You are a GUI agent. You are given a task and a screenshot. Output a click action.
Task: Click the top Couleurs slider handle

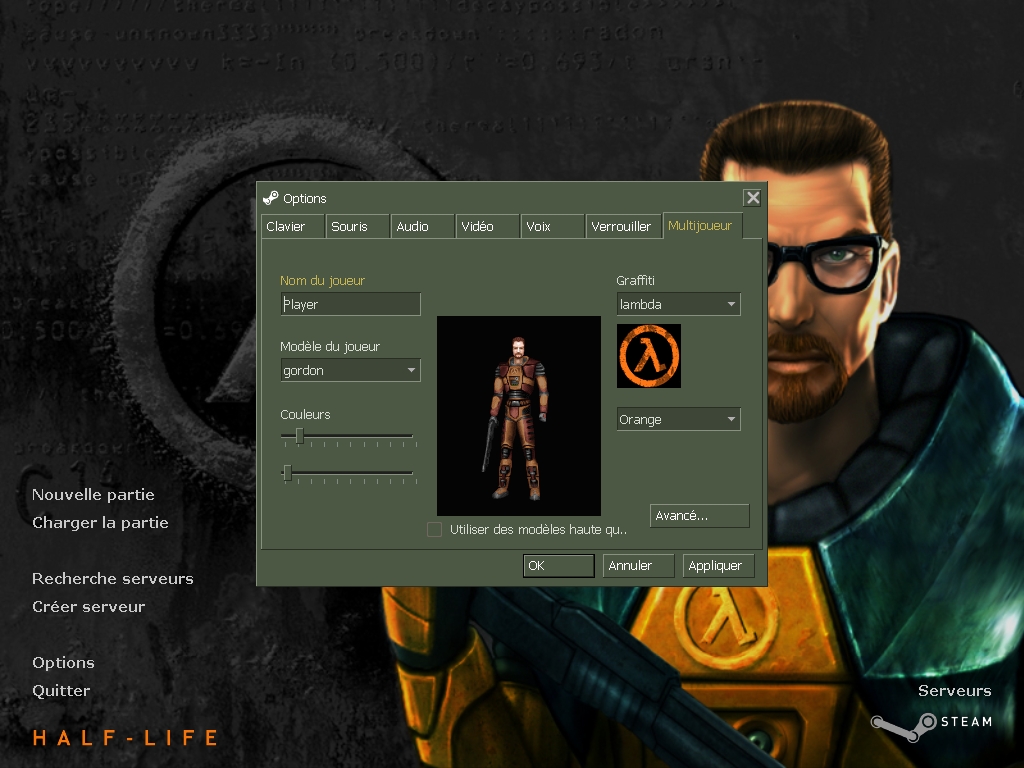pyautogui.click(x=299, y=436)
